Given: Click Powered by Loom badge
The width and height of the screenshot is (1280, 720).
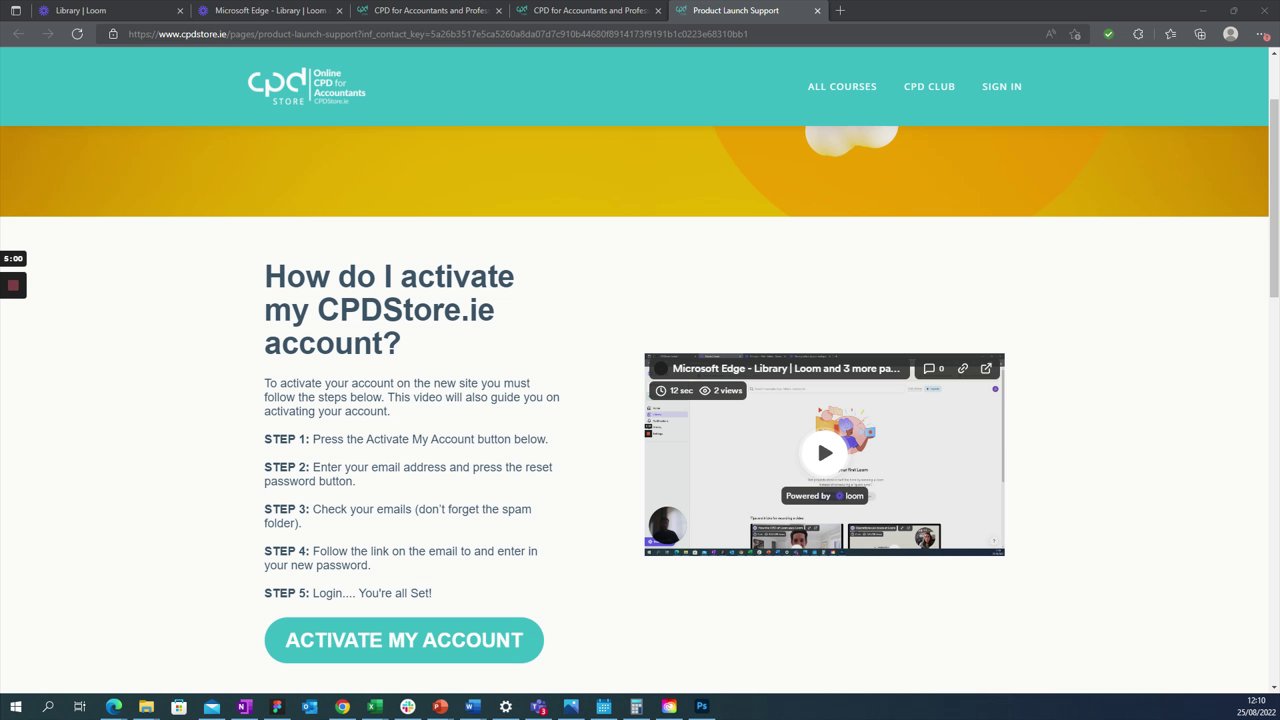Looking at the screenshot, I should (x=824, y=496).
